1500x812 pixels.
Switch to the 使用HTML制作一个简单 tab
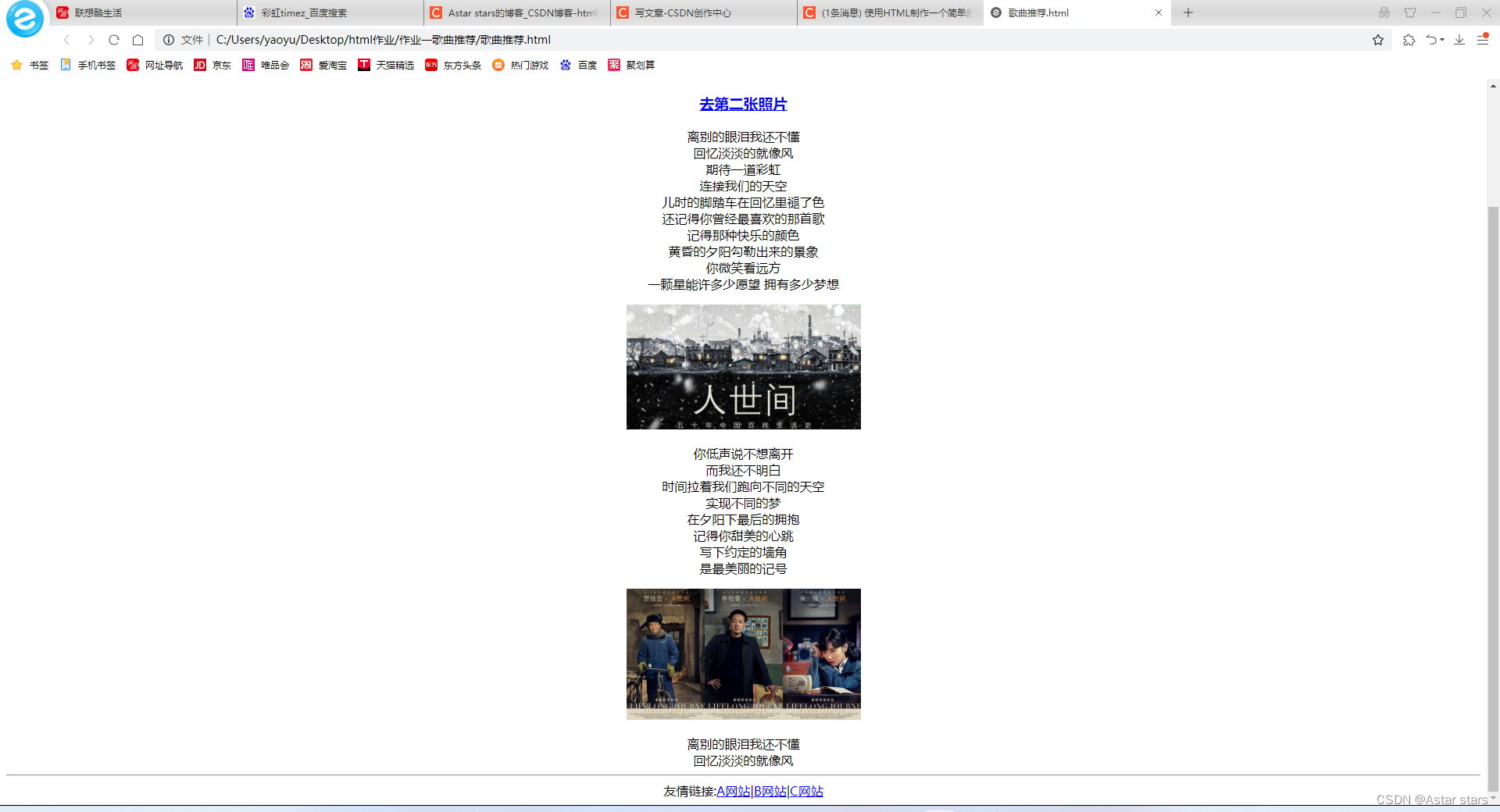891,12
